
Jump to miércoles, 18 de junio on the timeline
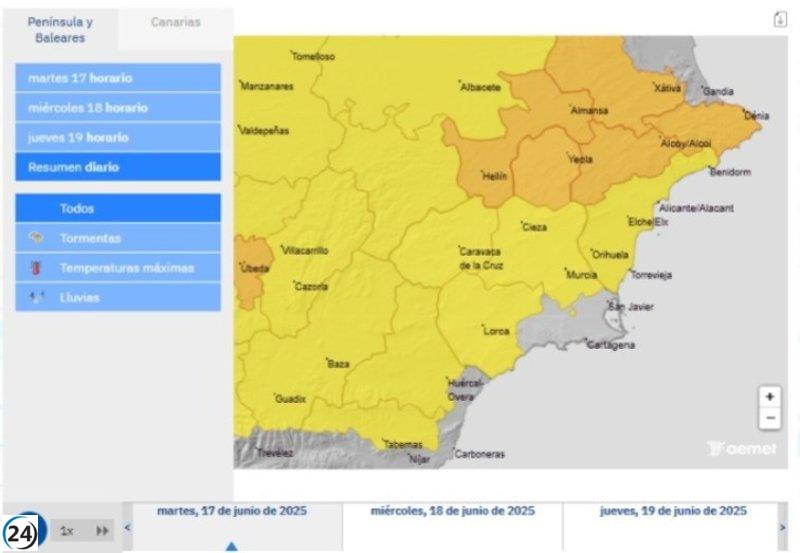452,511
